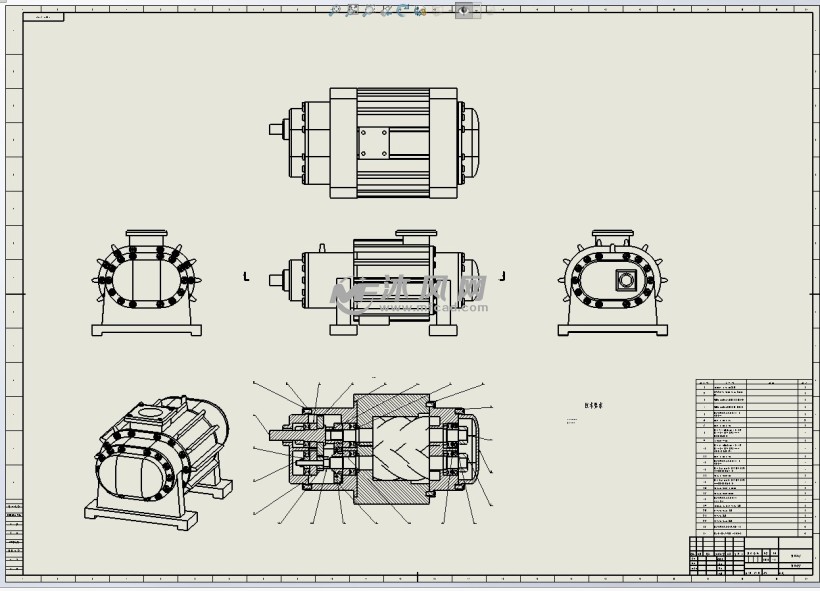Toggle the Hide/Show Items eye button
Image resolution: width=820 pixels, height=591 pixels.
(x=464, y=10)
